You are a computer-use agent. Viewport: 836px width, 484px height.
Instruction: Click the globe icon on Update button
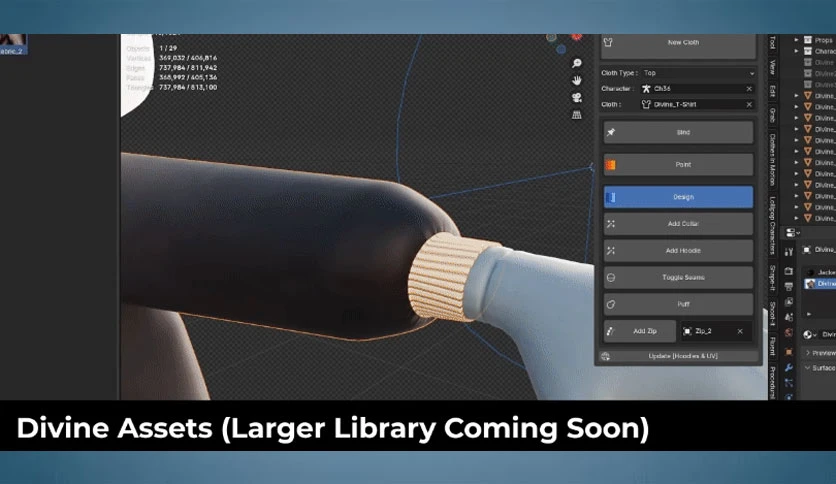pos(606,356)
